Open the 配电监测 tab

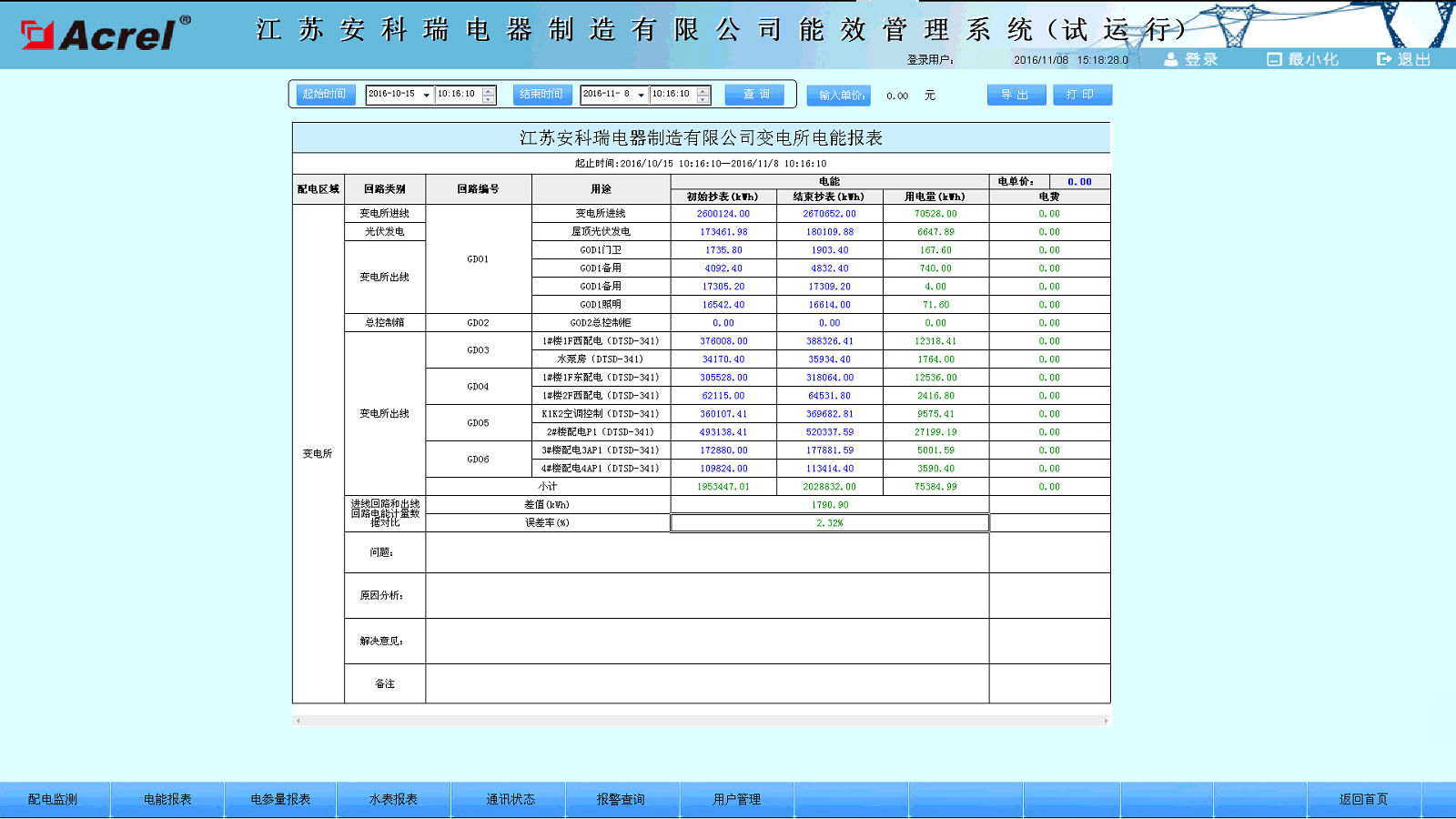coord(53,799)
